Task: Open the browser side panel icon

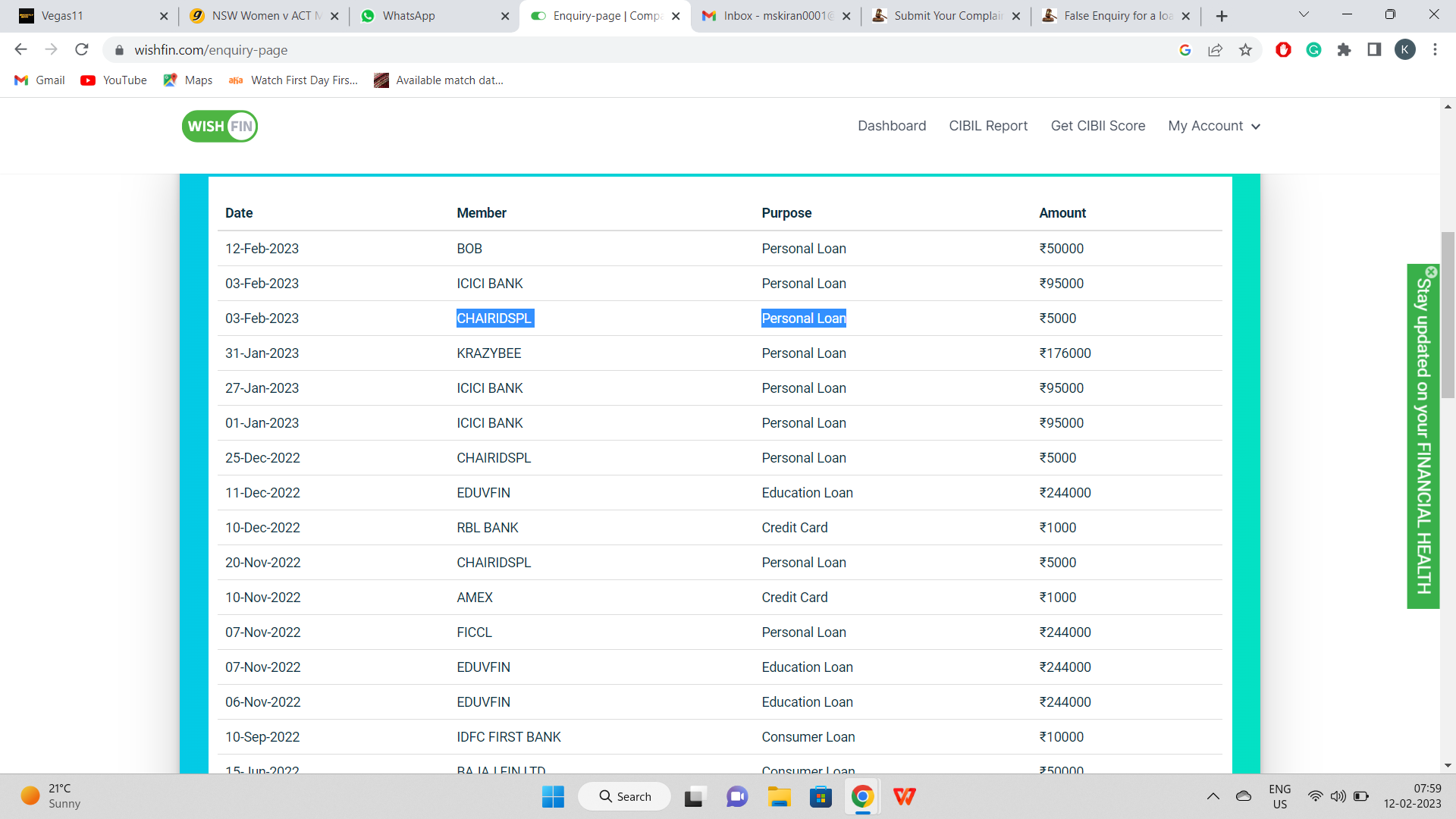Action: (1374, 50)
